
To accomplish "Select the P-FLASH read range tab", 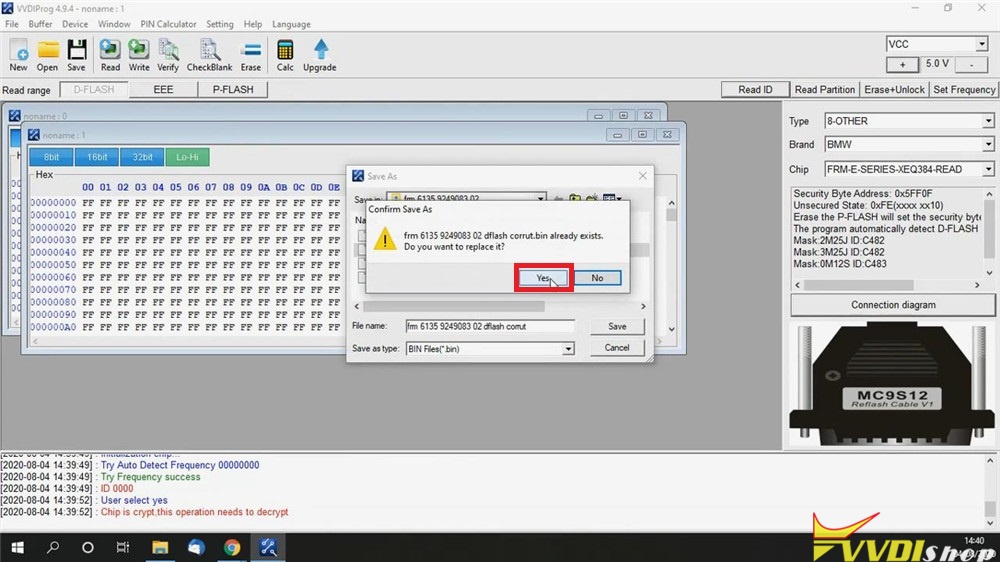I will [x=233, y=89].
